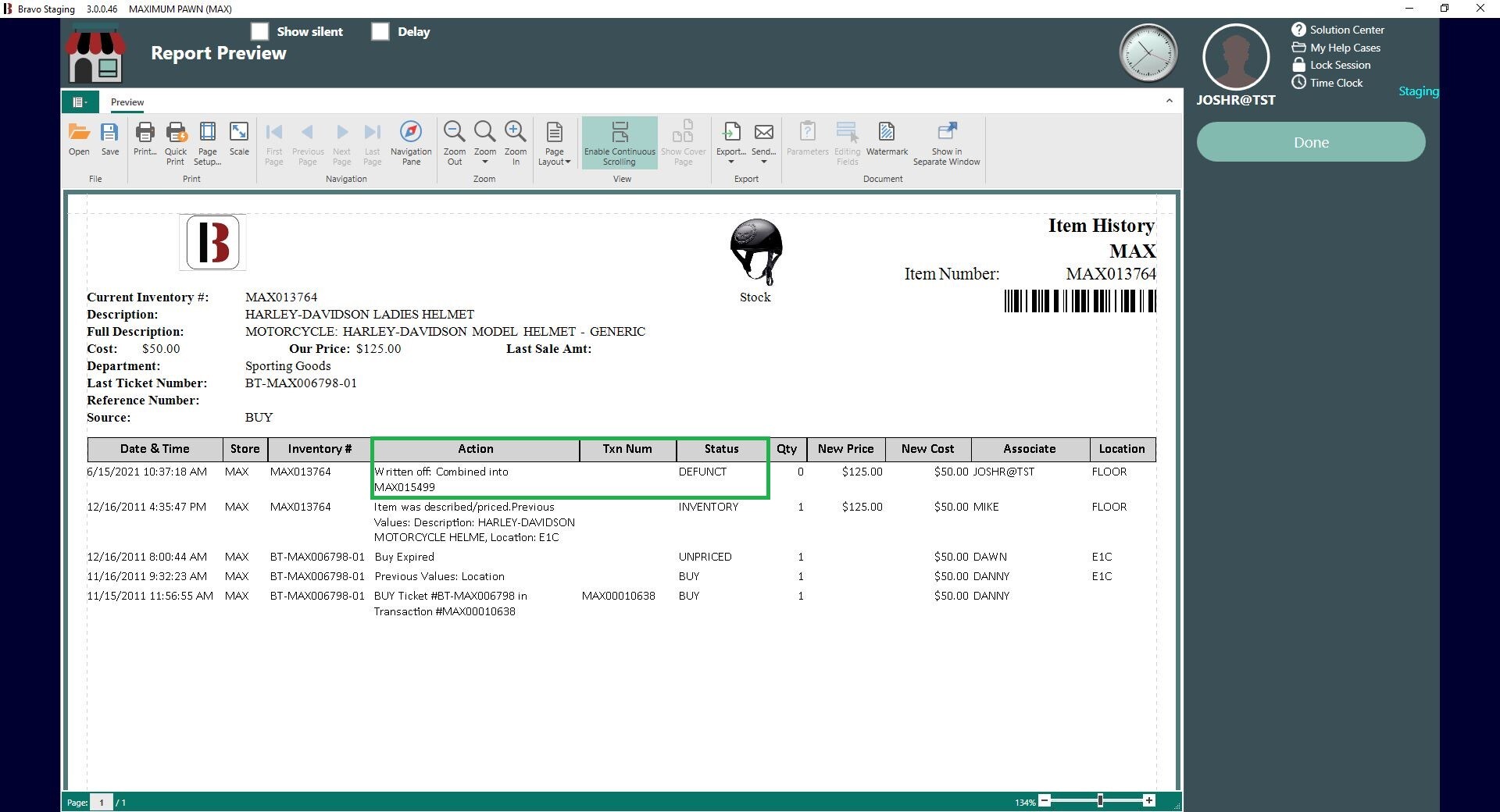Open the Zoom dropdown magnifier
Image resolution: width=1500 pixels, height=812 pixels.
pos(485,144)
